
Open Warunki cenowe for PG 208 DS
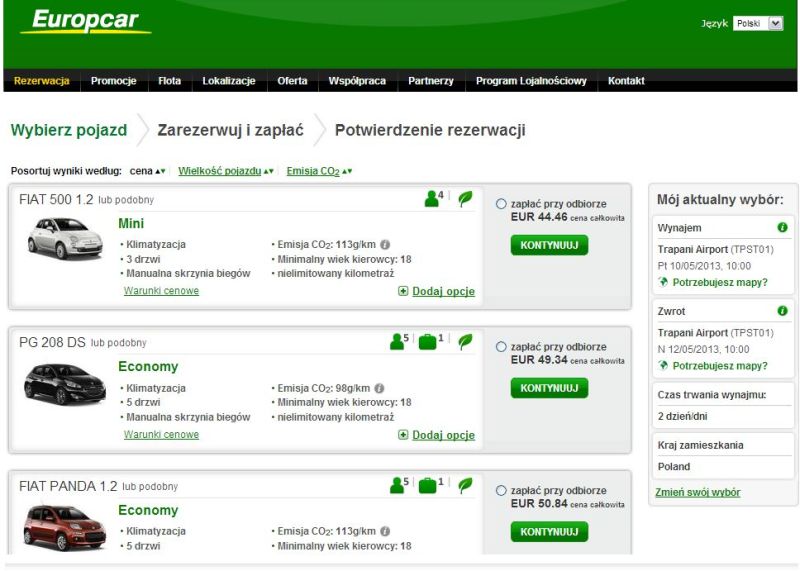click(x=161, y=435)
